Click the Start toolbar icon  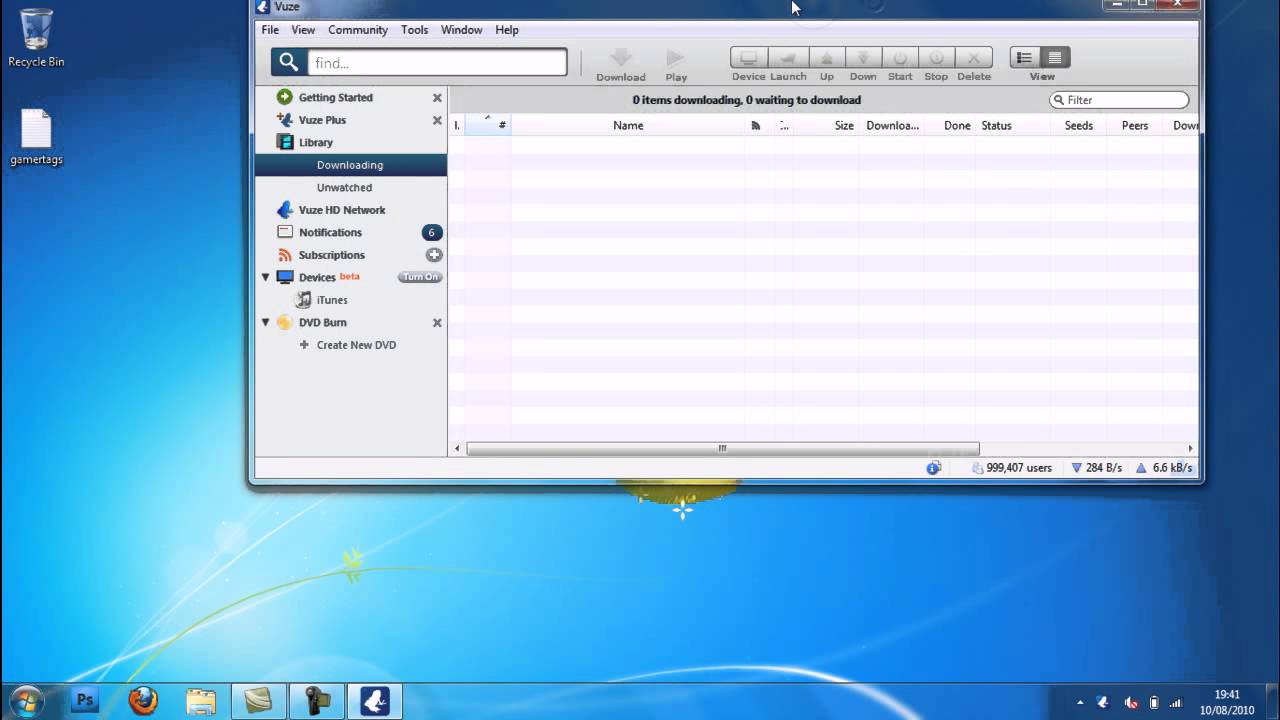click(x=900, y=58)
